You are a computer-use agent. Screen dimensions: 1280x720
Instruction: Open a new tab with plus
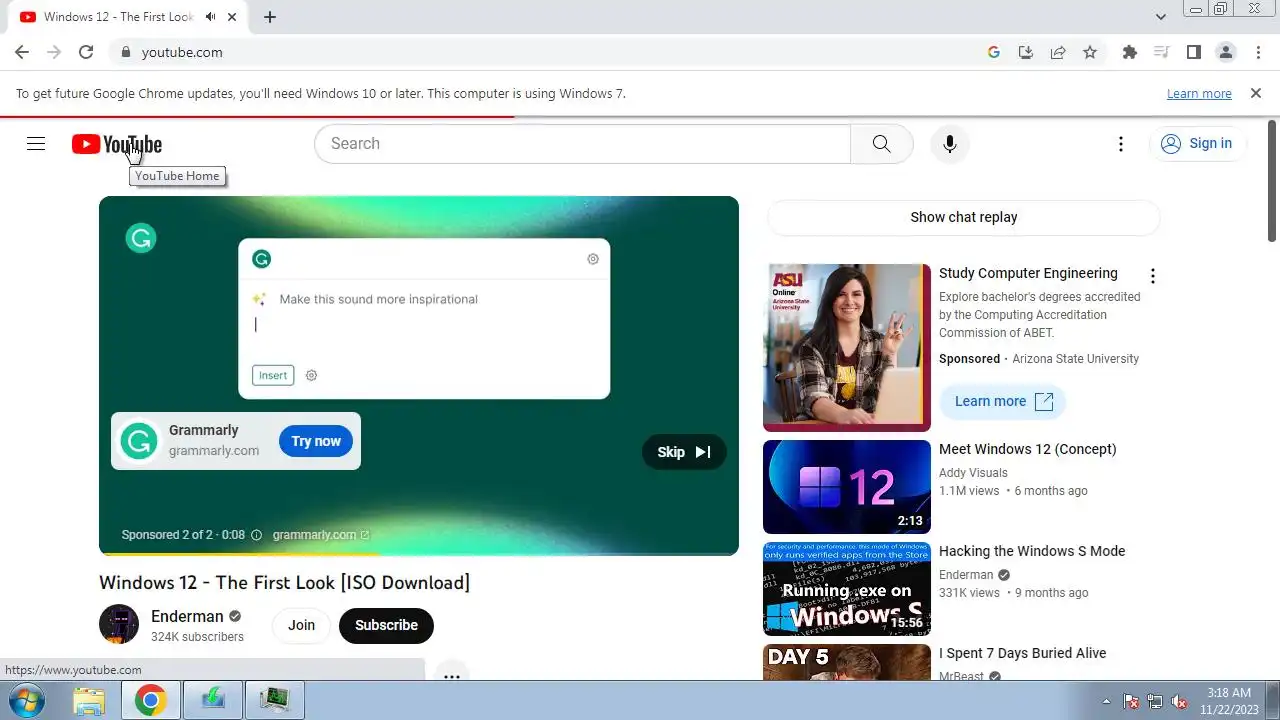270,17
